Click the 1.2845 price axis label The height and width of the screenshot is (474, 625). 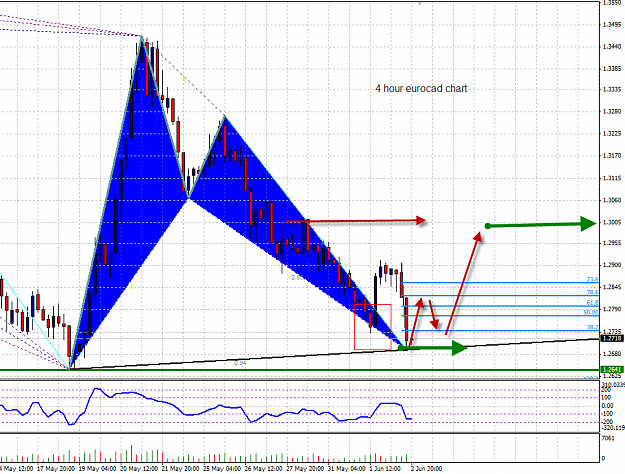coord(612,287)
